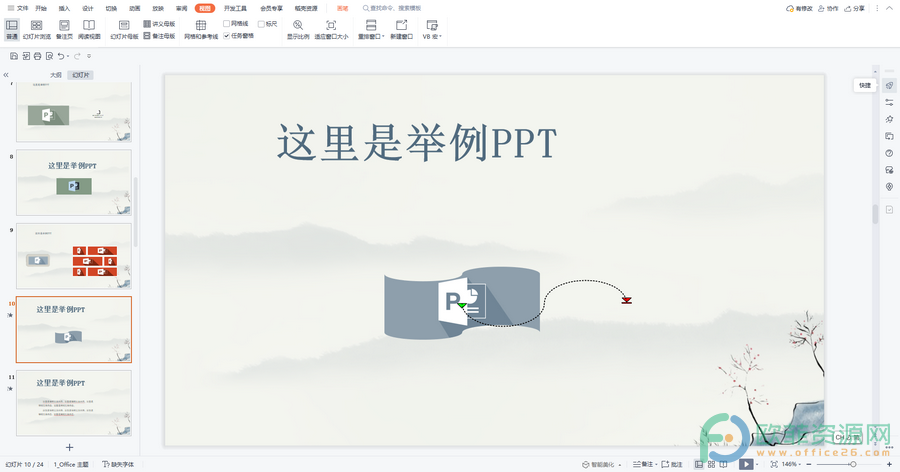Image resolution: width=900 pixels, height=472 pixels.
Task: Click the fit-slide zoom icon in status bar
Action: [774, 465]
